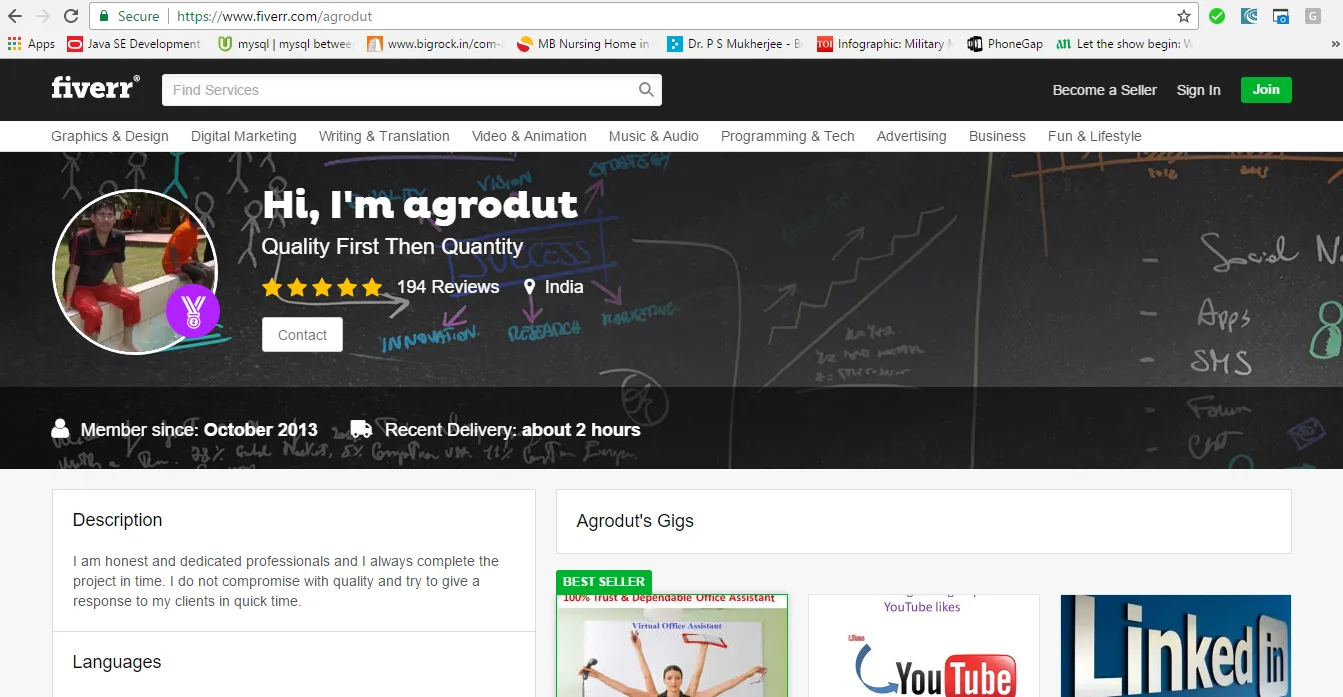Click the Contact button

coord(302,335)
